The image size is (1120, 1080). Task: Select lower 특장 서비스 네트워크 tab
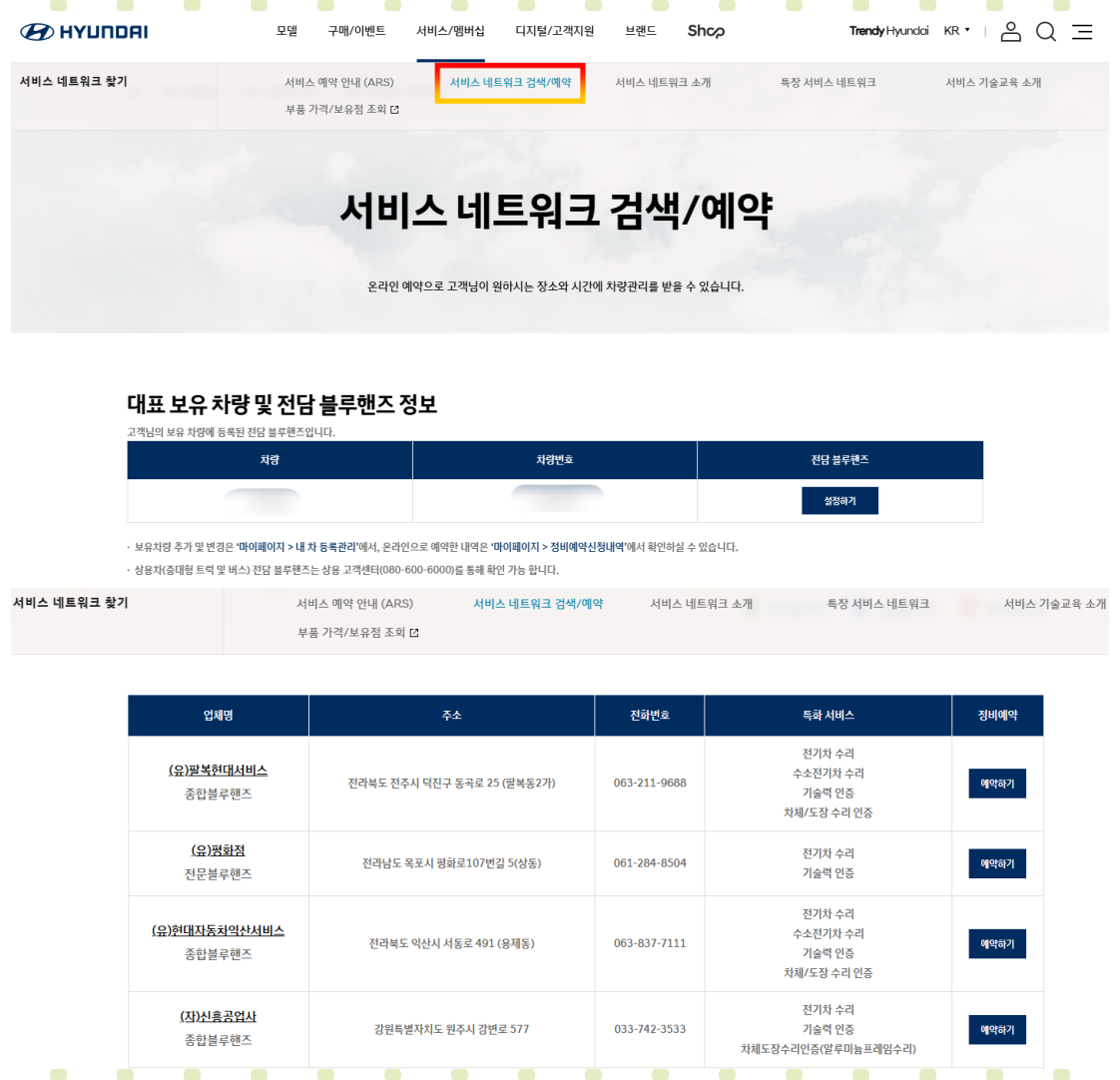coord(877,604)
